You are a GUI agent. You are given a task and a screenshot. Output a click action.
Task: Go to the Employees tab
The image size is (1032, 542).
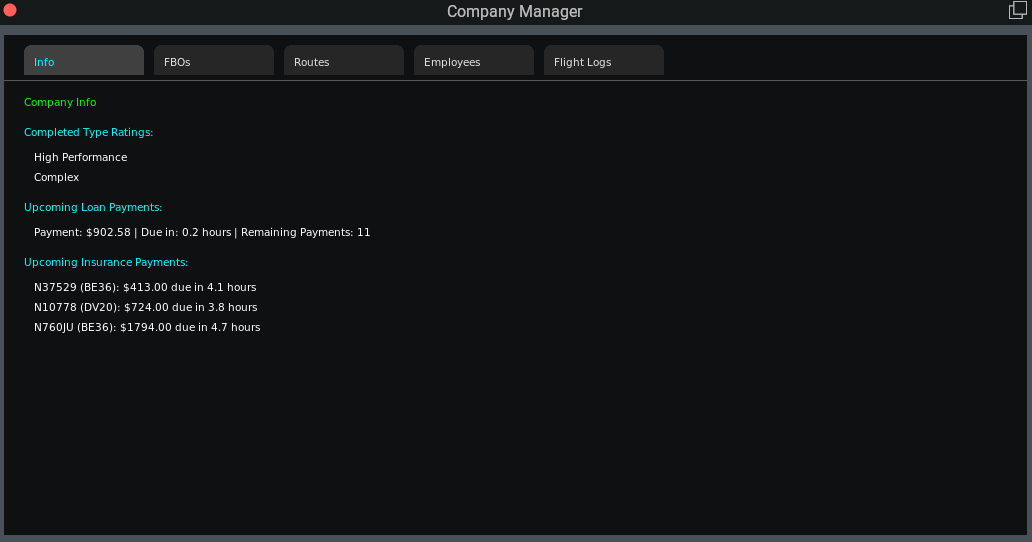(x=474, y=61)
